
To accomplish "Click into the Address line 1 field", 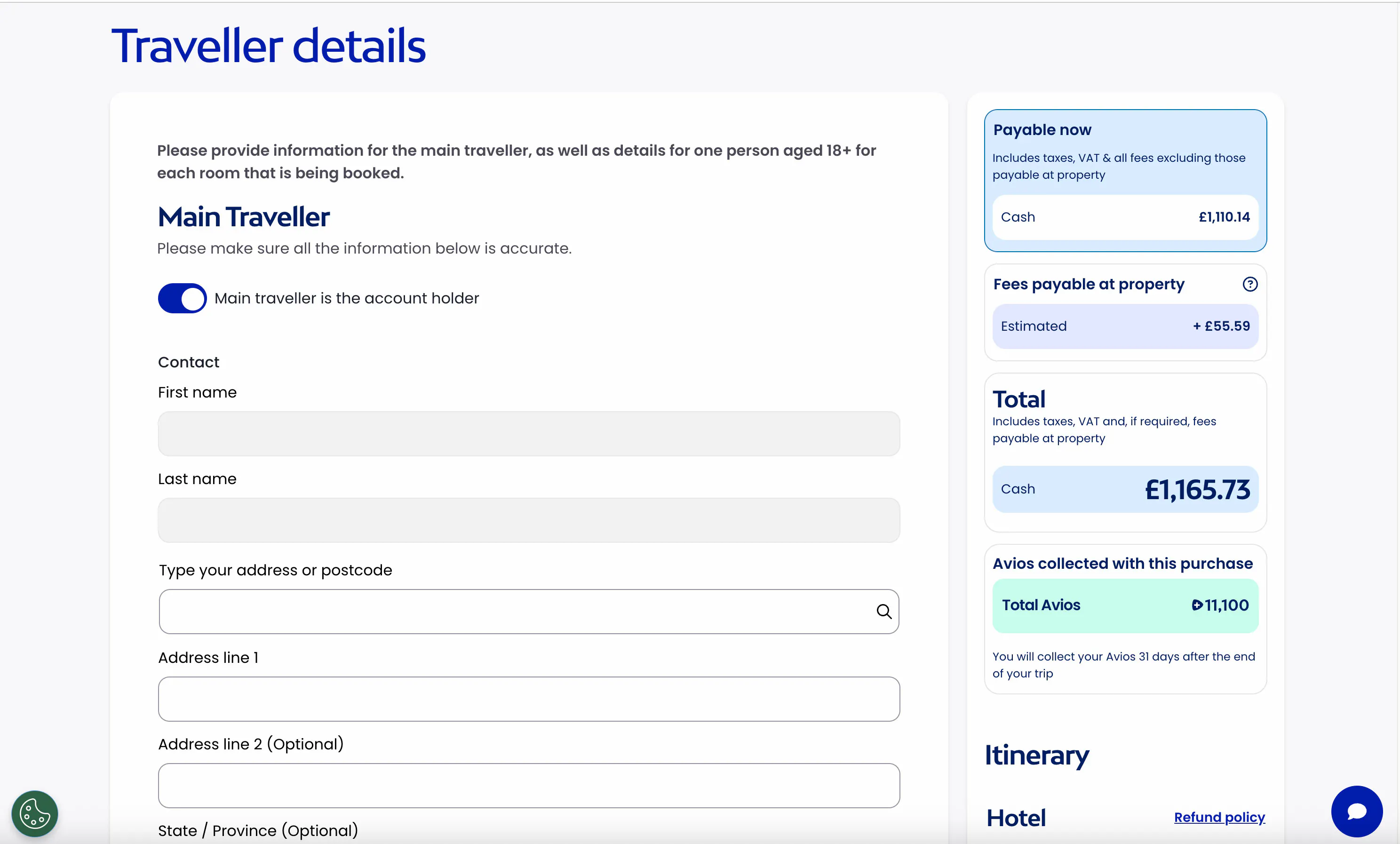I will pos(528,699).
